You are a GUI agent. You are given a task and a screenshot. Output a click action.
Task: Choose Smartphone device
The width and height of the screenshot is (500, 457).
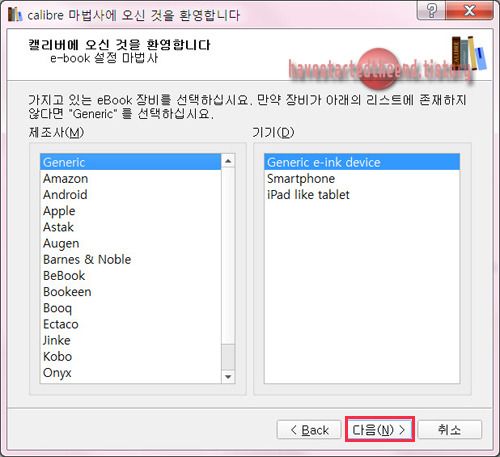362,179
